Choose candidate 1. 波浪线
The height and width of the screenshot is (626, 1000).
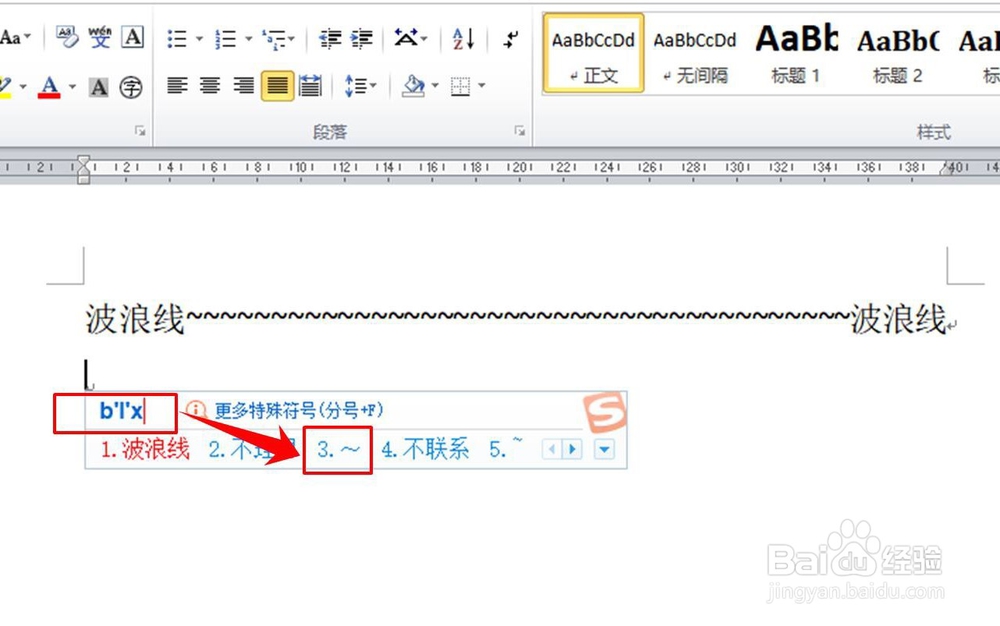[145, 449]
